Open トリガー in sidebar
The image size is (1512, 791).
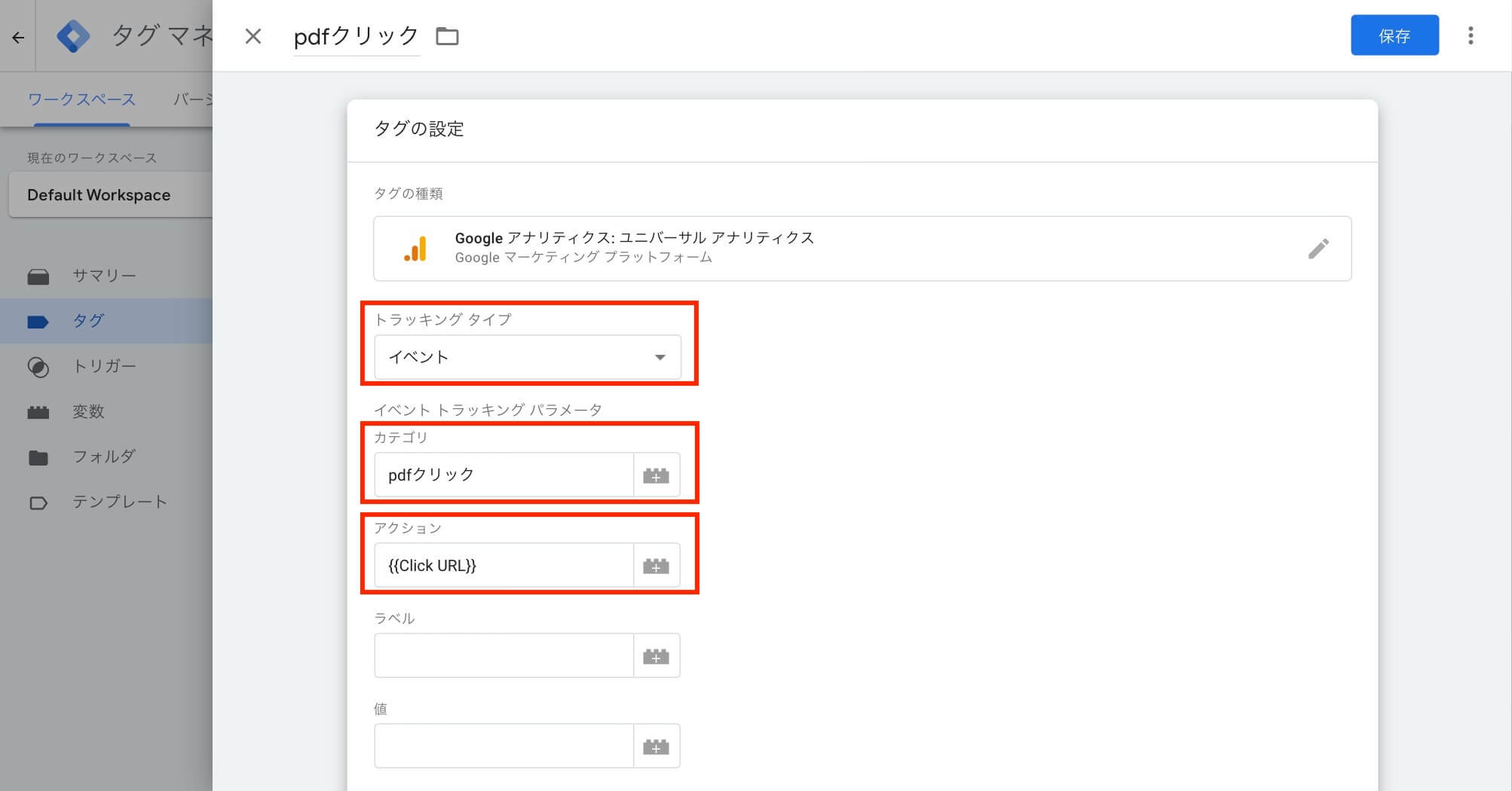106,366
